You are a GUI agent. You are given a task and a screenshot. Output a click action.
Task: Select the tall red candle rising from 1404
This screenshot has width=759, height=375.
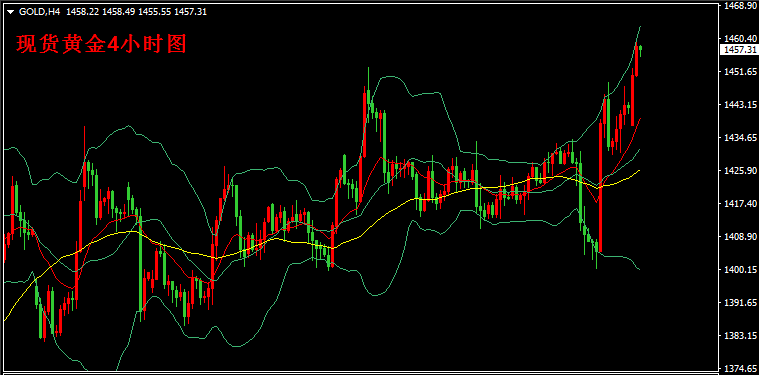(x=600, y=186)
